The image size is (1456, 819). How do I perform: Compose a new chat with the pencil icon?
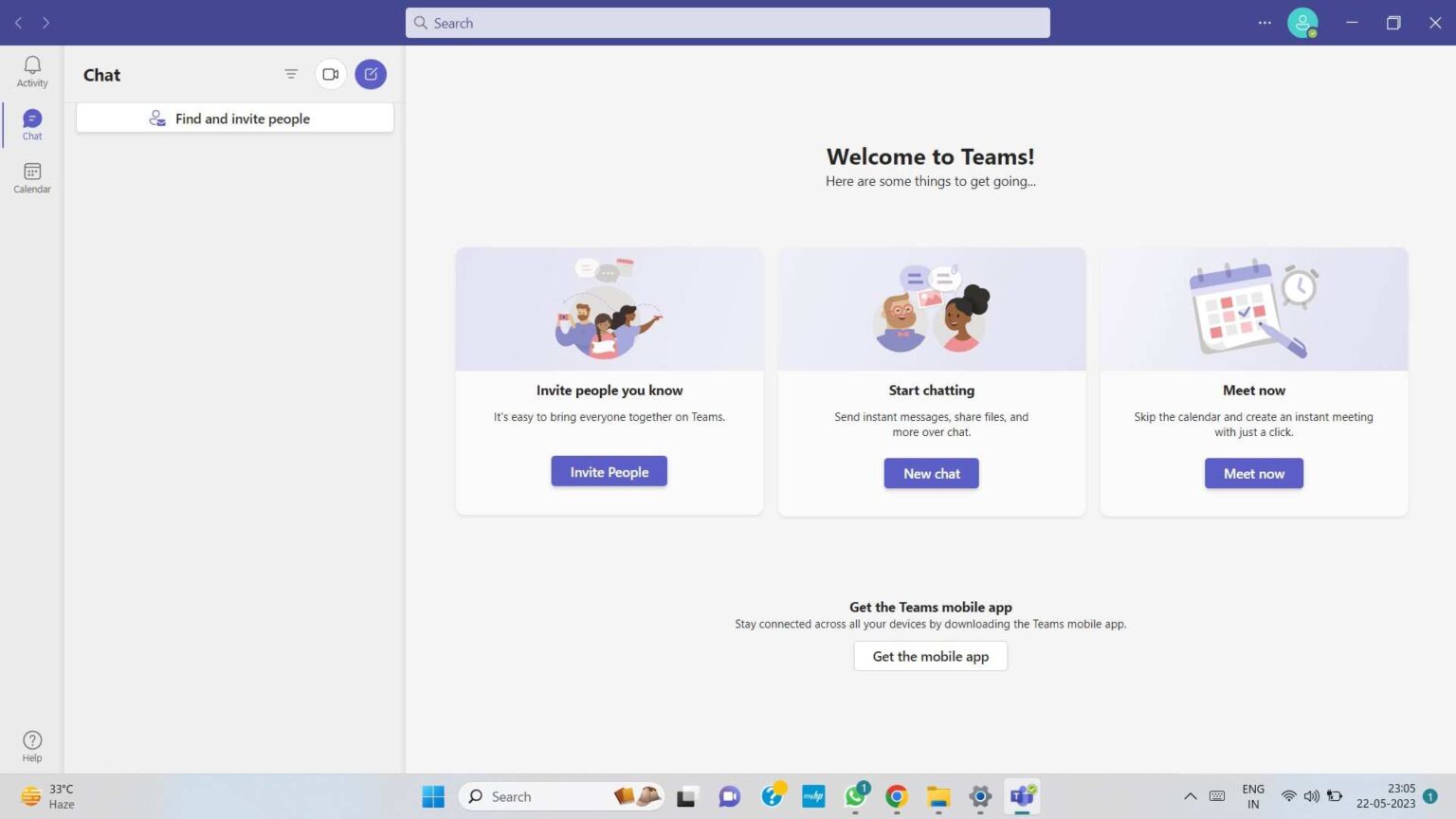pos(371,73)
